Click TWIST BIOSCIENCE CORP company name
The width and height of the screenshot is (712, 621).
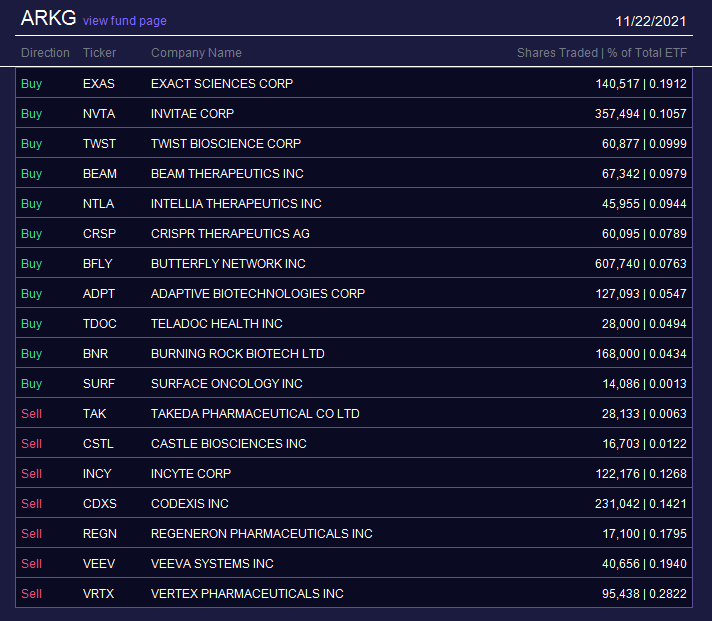[x=226, y=143]
